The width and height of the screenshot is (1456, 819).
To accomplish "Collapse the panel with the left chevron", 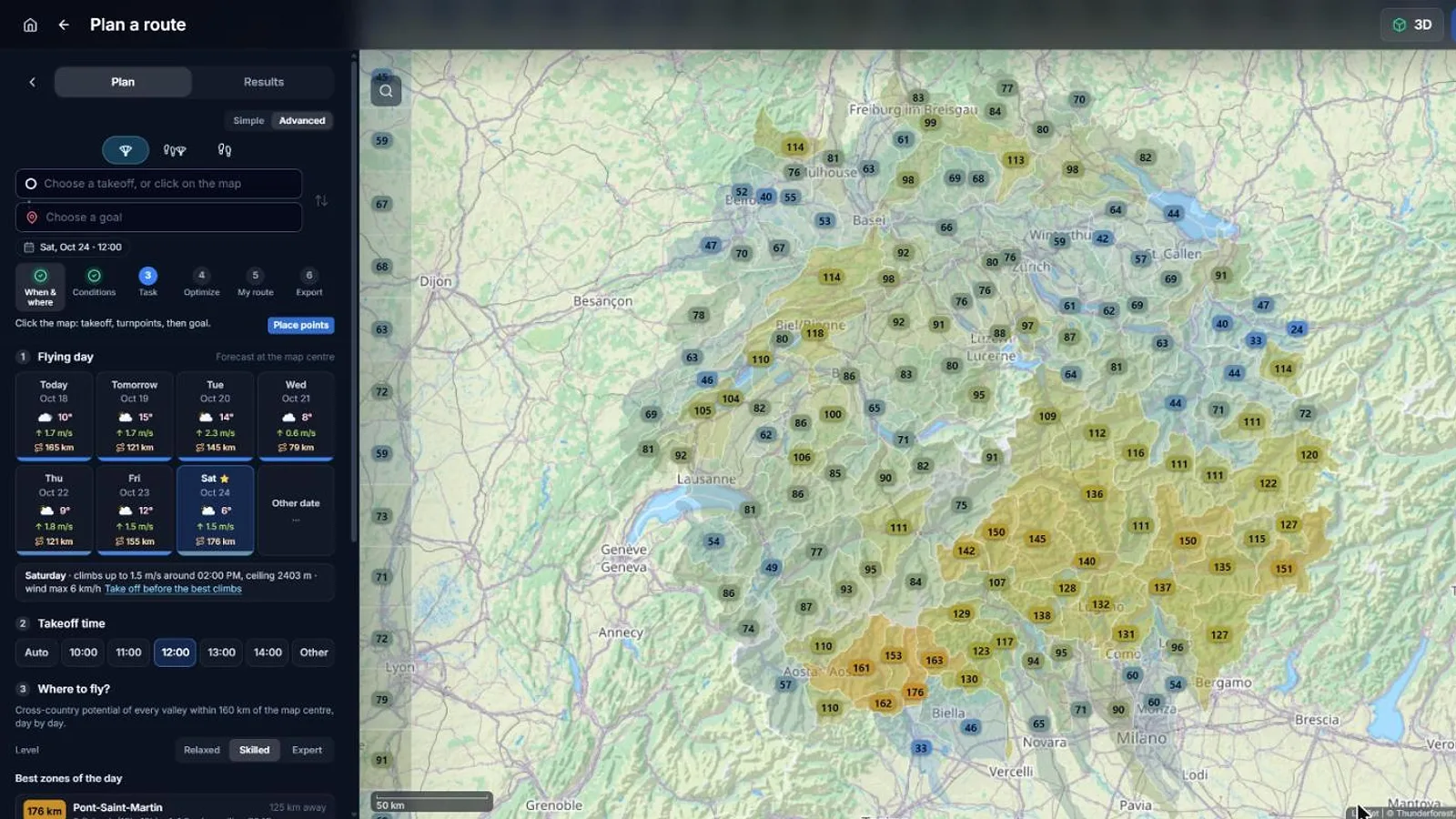I will click(32, 82).
